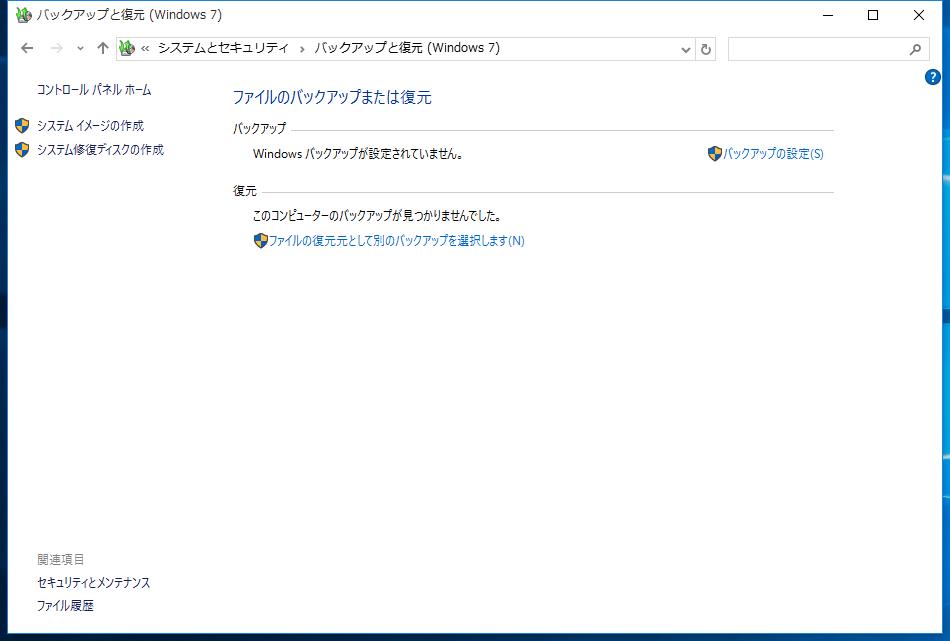Refresh the page with the refresh icon
The image size is (950, 641).
(x=705, y=49)
